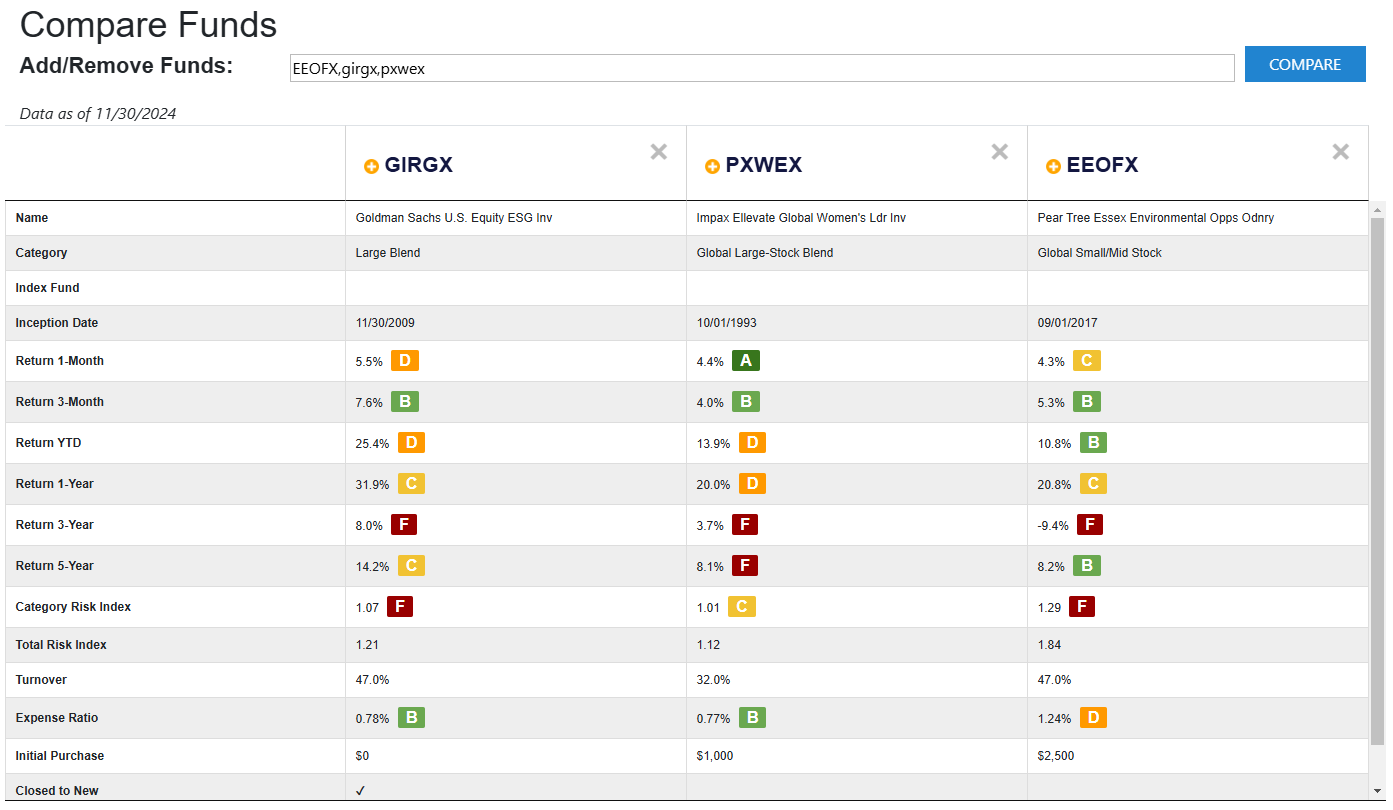Click the orange plus icon beside GIRGX
Viewport: 1393px width, 810px height.
(371, 167)
